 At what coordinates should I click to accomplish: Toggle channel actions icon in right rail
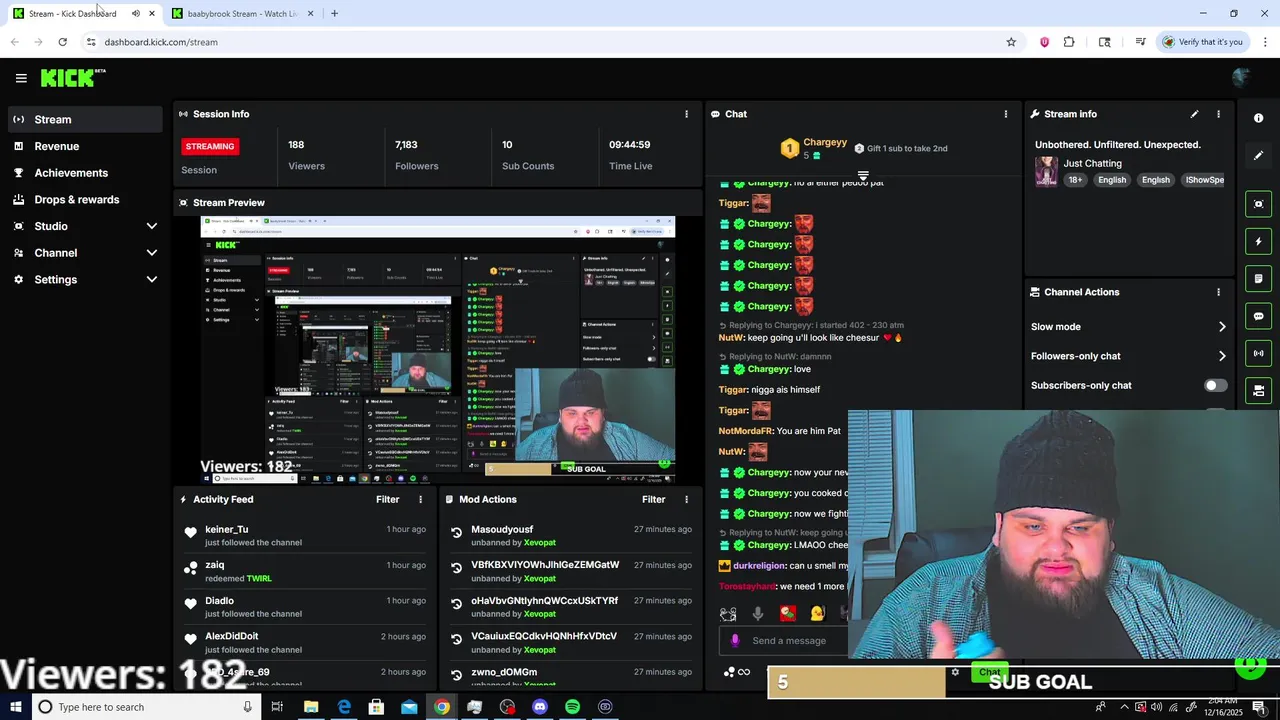tap(1259, 390)
